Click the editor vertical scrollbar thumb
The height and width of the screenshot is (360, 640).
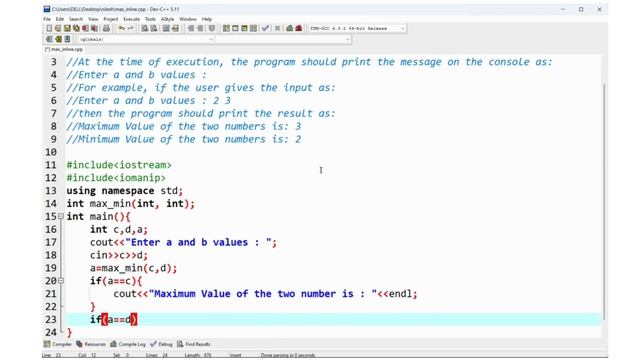604,202
